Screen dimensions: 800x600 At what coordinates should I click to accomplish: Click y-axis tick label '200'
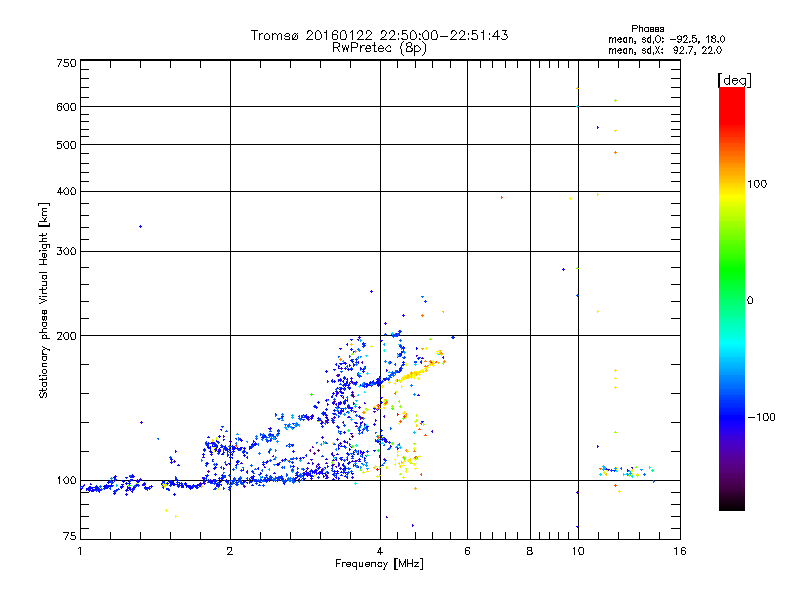click(x=67, y=336)
